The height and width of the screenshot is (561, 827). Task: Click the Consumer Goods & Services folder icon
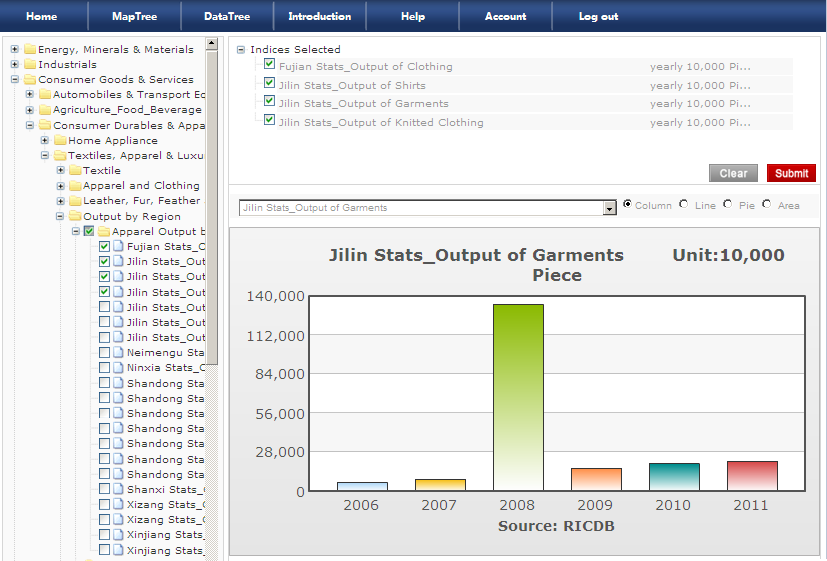point(30,80)
